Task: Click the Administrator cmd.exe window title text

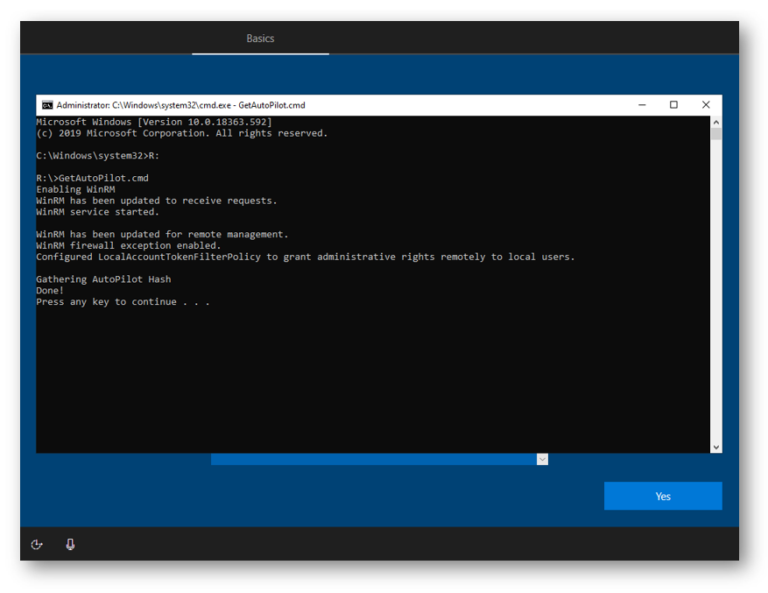Action: tap(181, 105)
